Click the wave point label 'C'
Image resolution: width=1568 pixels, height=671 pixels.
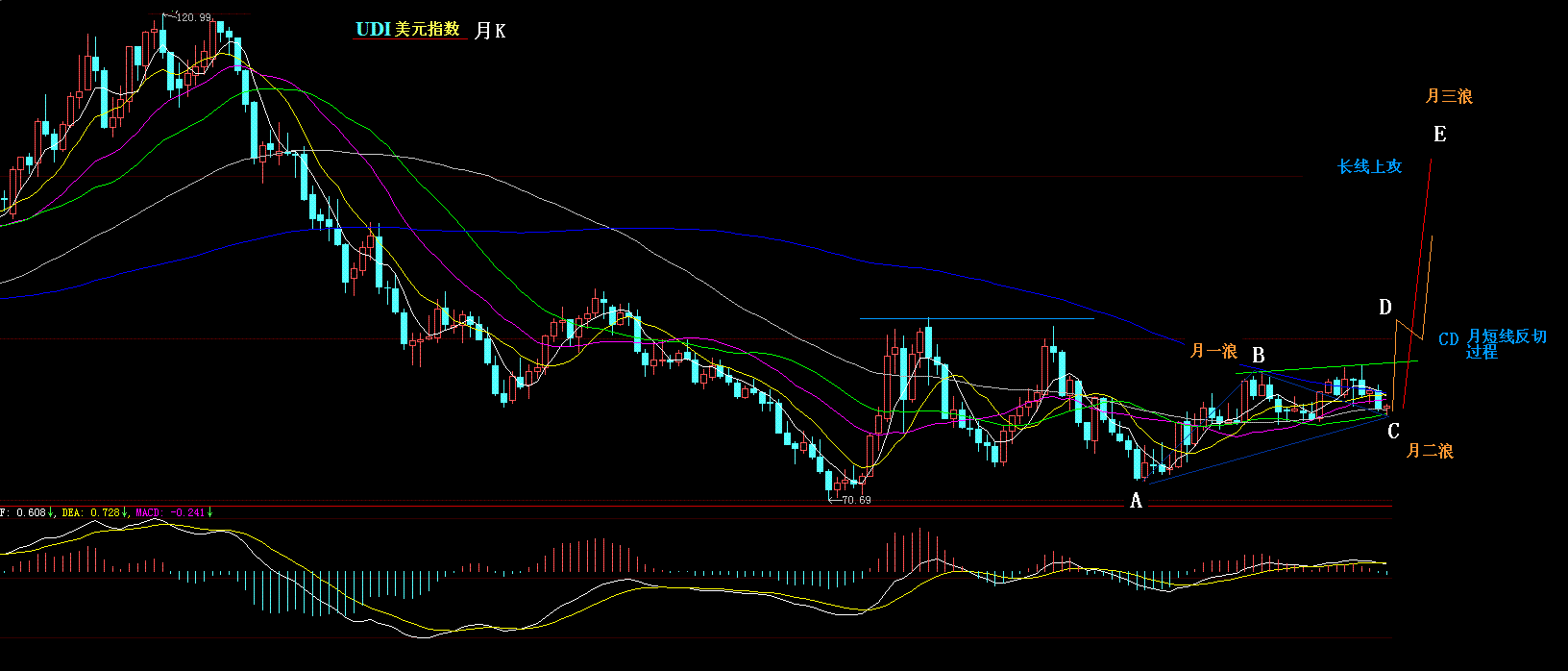click(x=1394, y=432)
